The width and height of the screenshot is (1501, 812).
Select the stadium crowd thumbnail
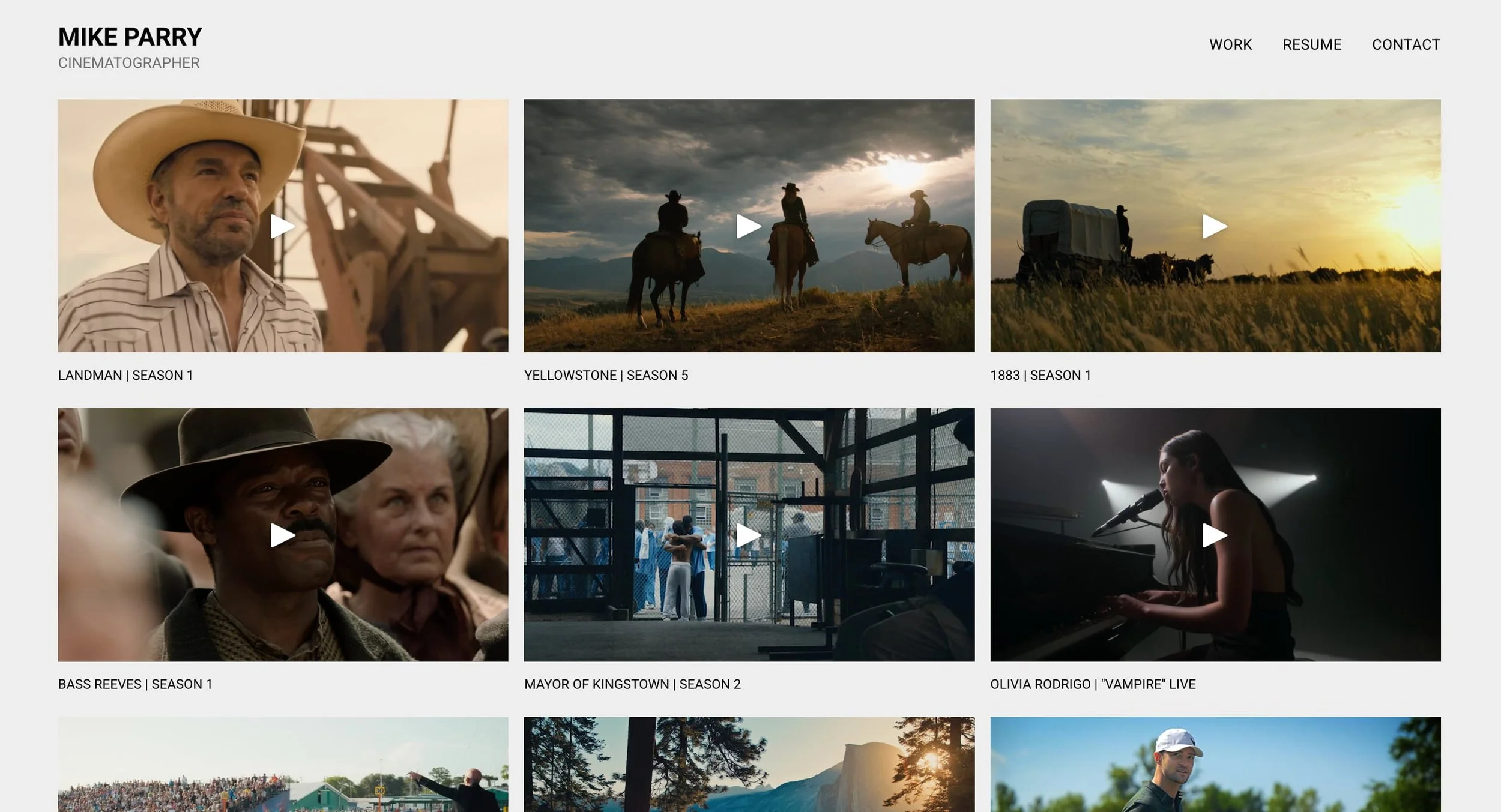click(x=283, y=765)
